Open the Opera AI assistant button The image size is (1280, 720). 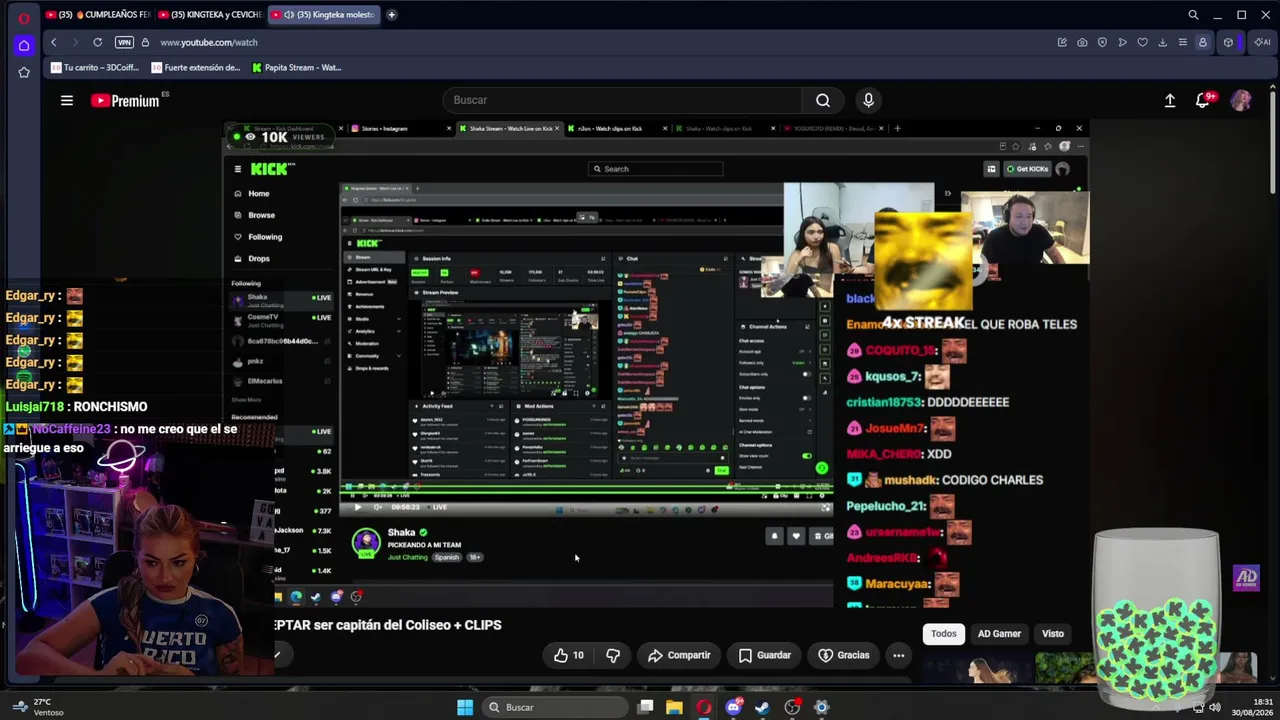click(1262, 42)
